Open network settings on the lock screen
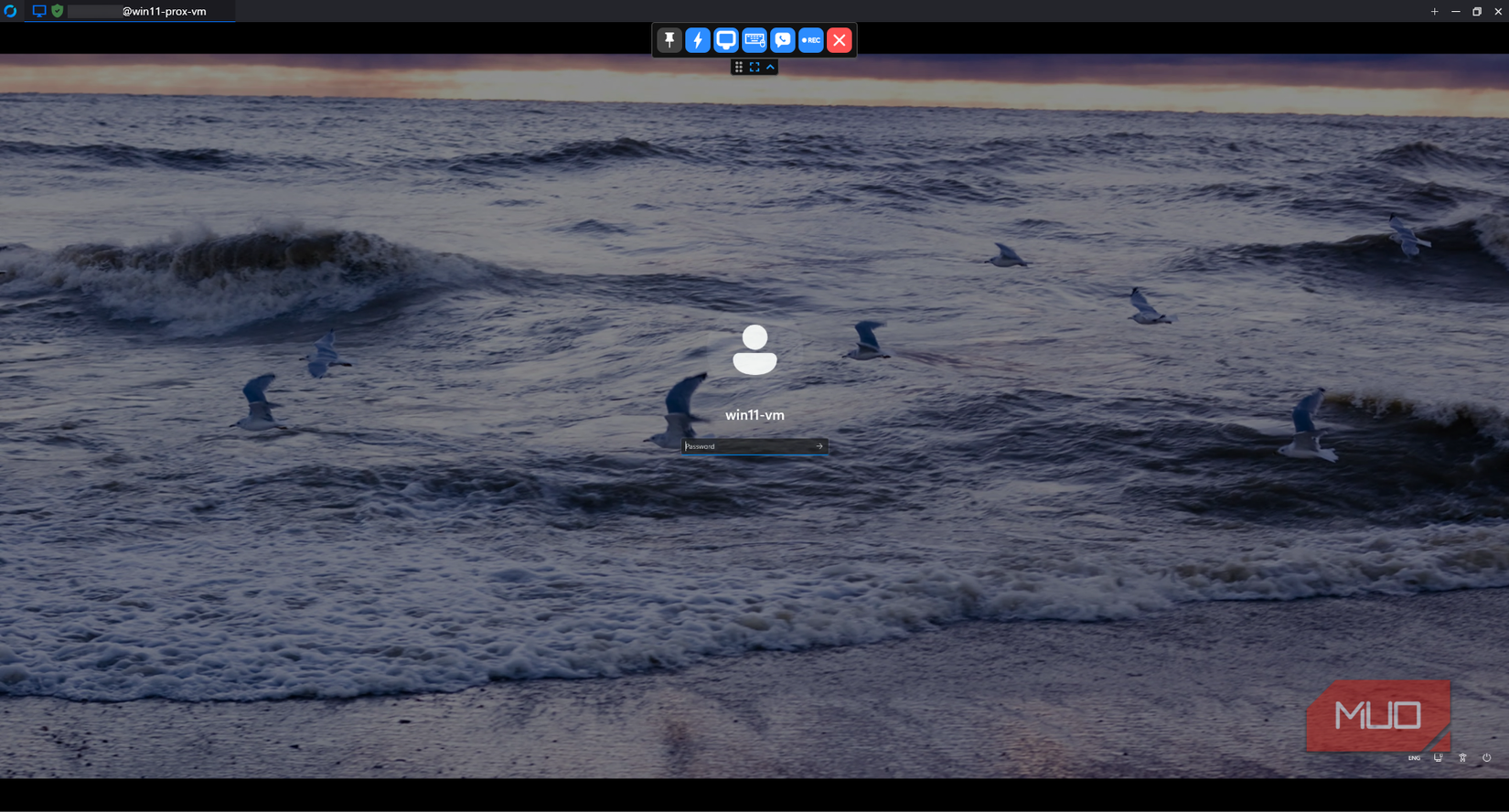This screenshot has height=812, width=1509. [x=1438, y=758]
